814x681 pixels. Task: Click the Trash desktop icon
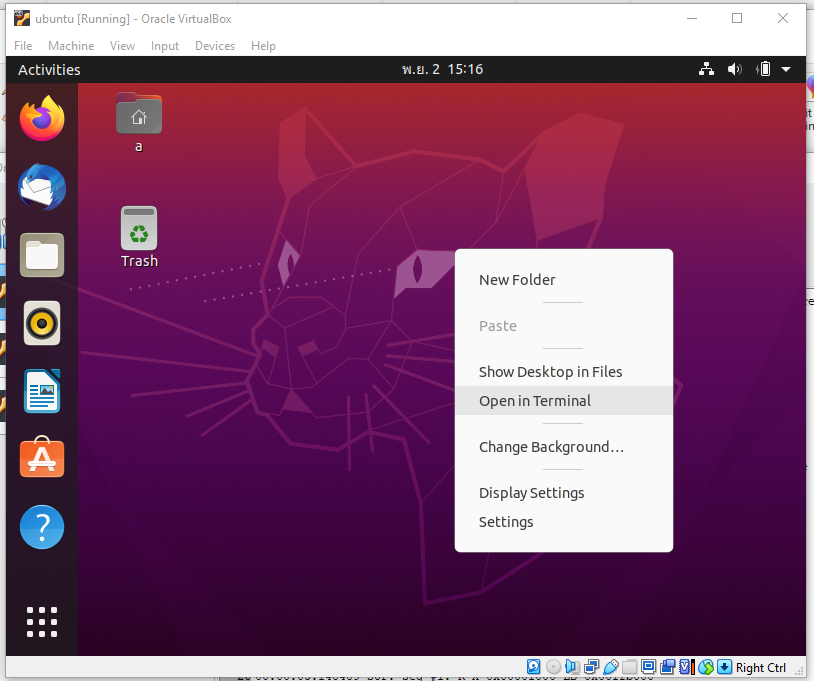click(x=139, y=229)
